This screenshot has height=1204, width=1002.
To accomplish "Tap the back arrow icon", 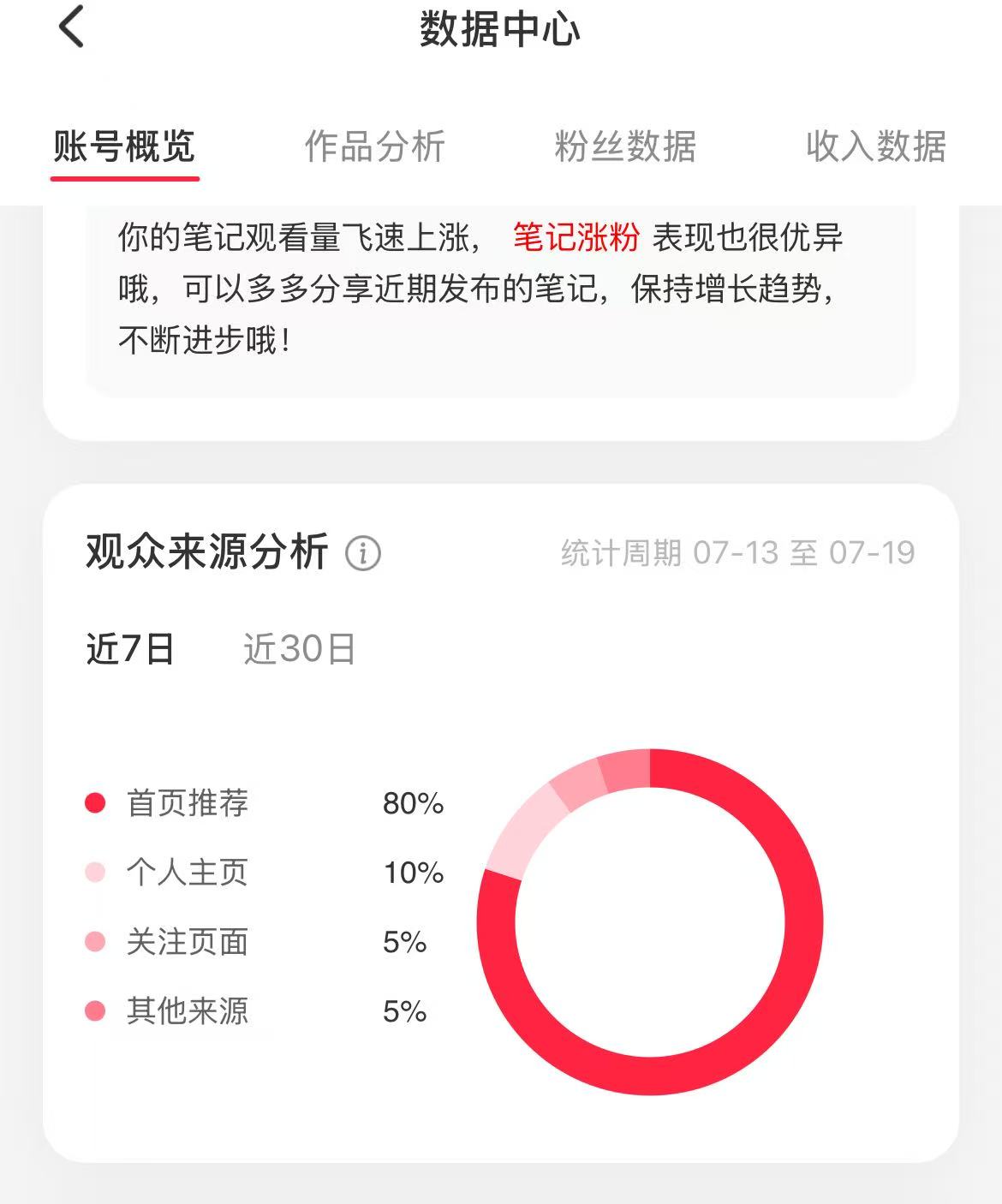I will coord(72,27).
